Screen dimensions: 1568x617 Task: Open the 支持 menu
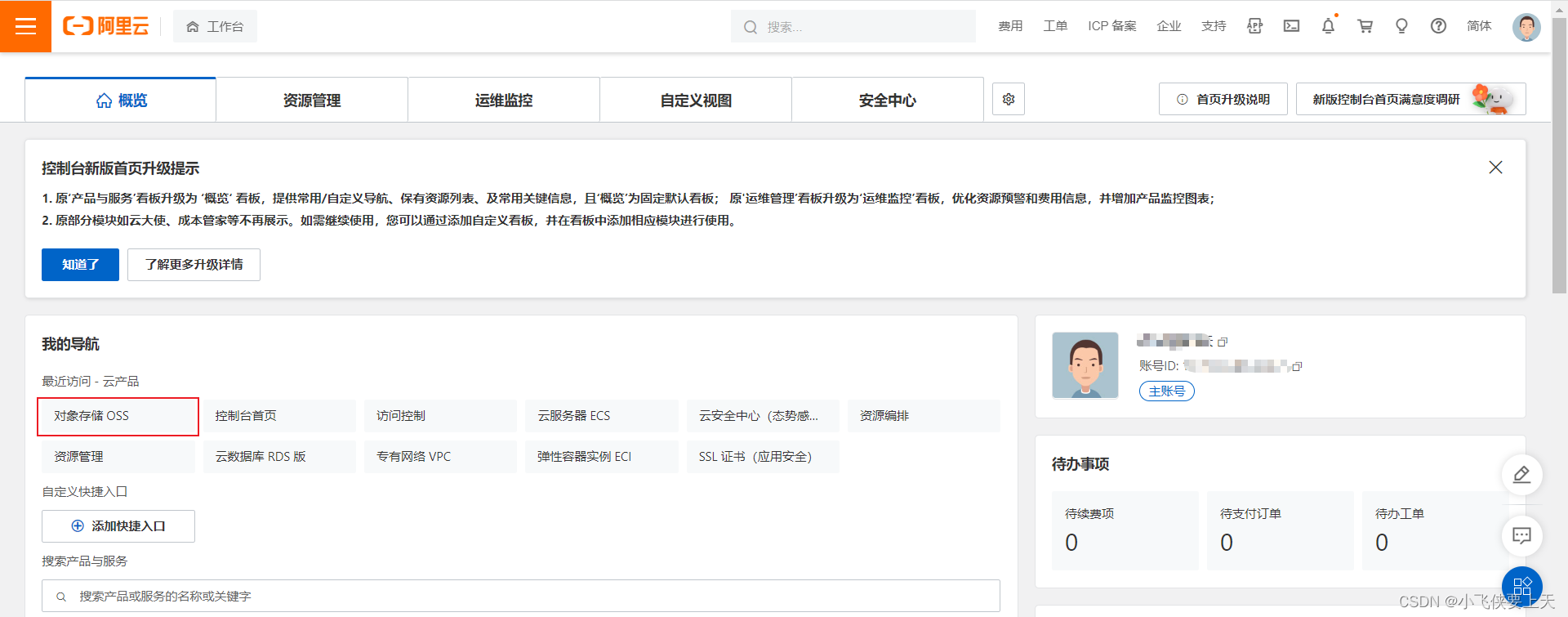(x=1214, y=26)
